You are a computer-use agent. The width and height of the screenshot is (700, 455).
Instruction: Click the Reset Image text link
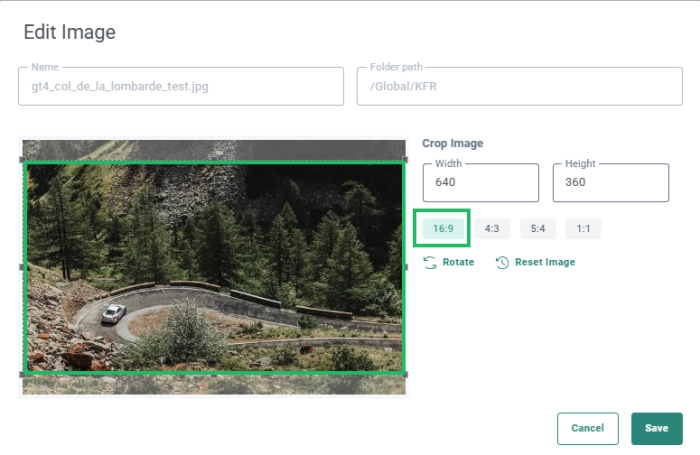(x=544, y=262)
